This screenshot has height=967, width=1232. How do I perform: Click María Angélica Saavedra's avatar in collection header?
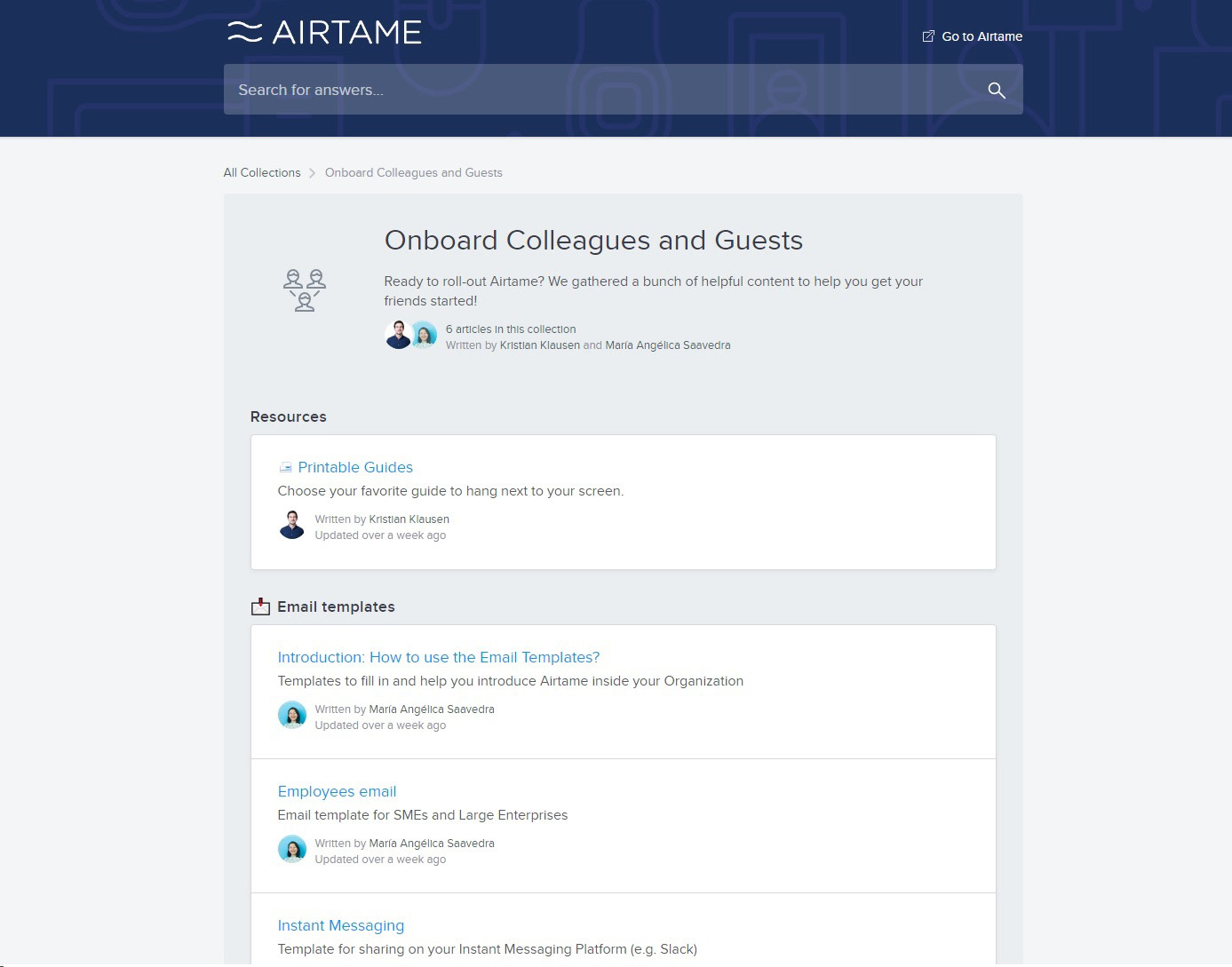[425, 335]
